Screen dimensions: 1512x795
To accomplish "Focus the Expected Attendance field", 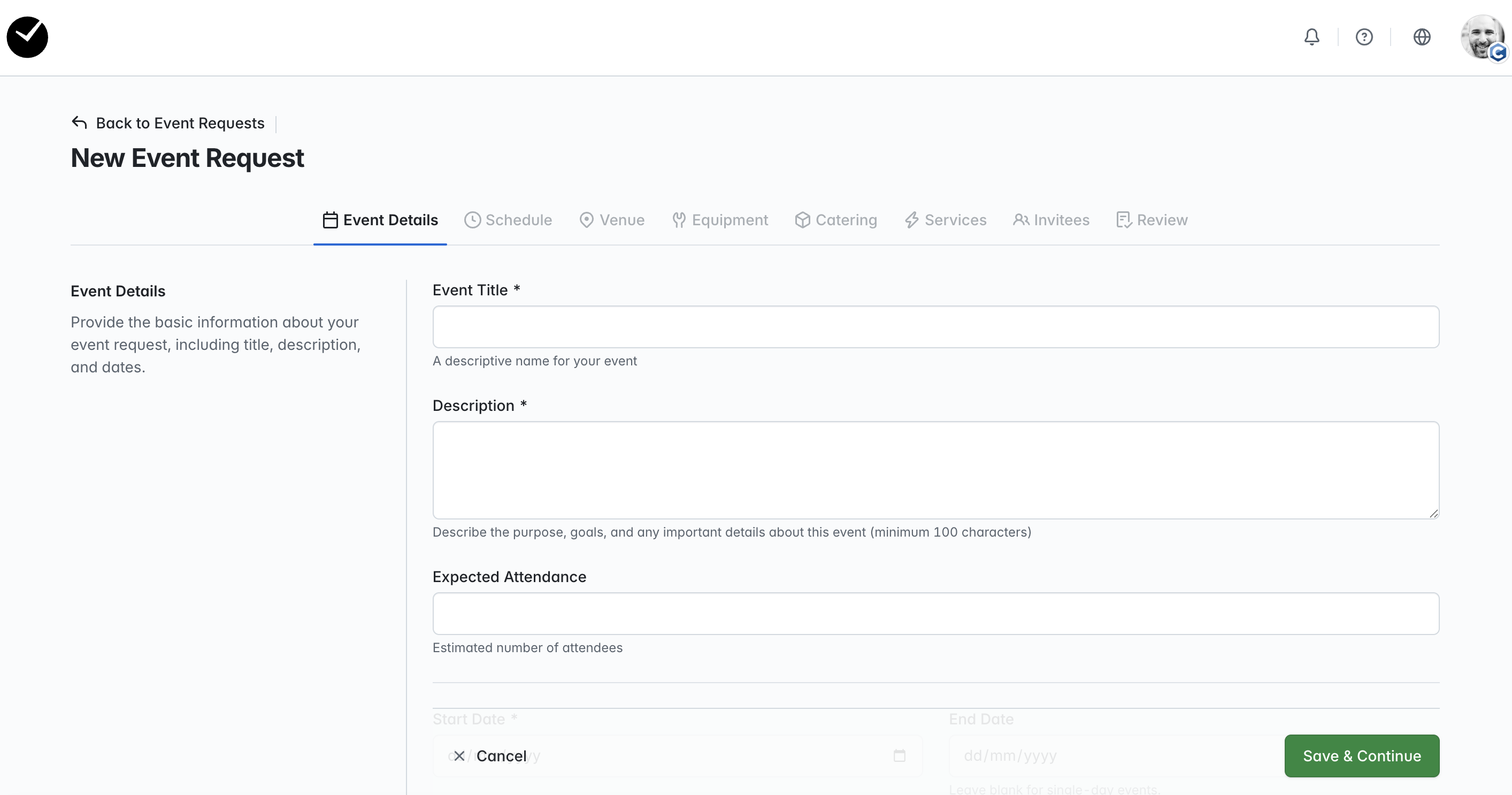I will coord(935,614).
